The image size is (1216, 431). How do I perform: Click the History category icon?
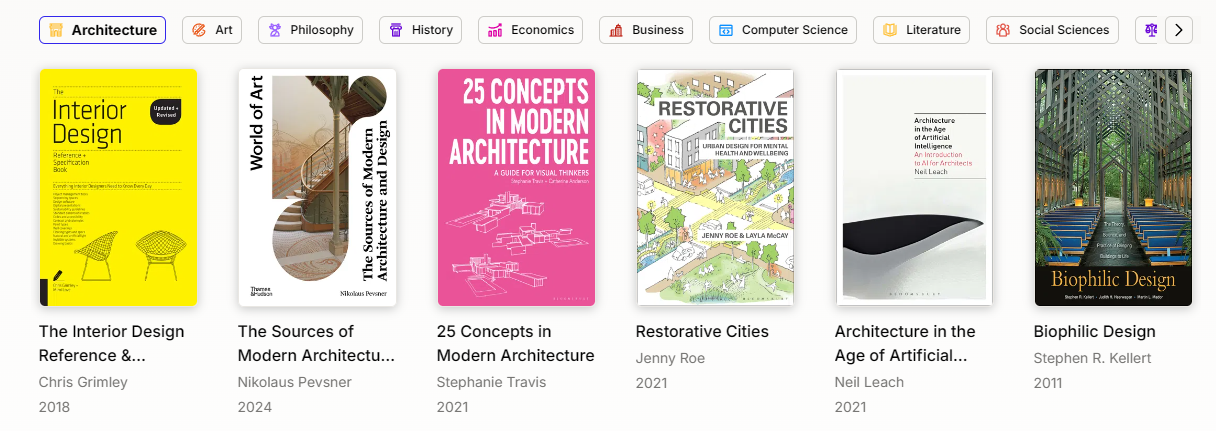point(396,30)
